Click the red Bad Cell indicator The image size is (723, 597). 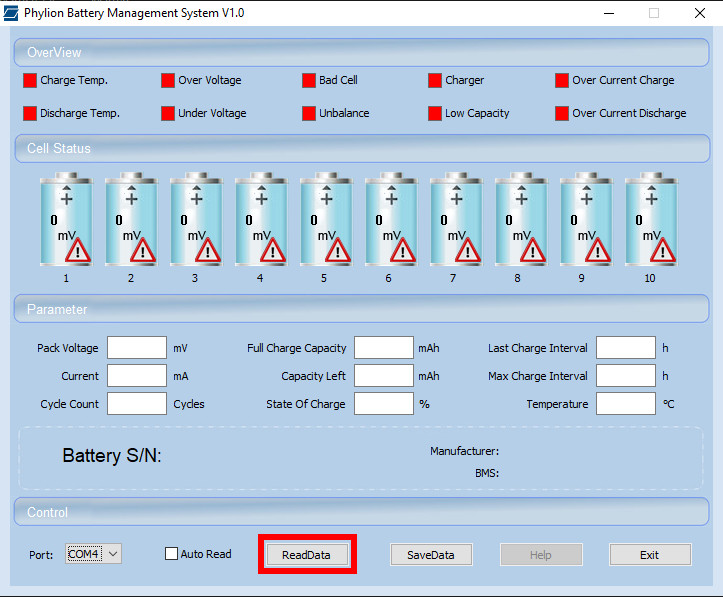309,80
